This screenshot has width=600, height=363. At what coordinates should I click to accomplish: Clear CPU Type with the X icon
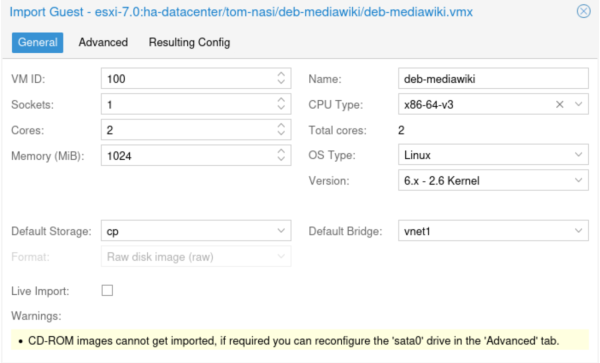tap(559, 104)
